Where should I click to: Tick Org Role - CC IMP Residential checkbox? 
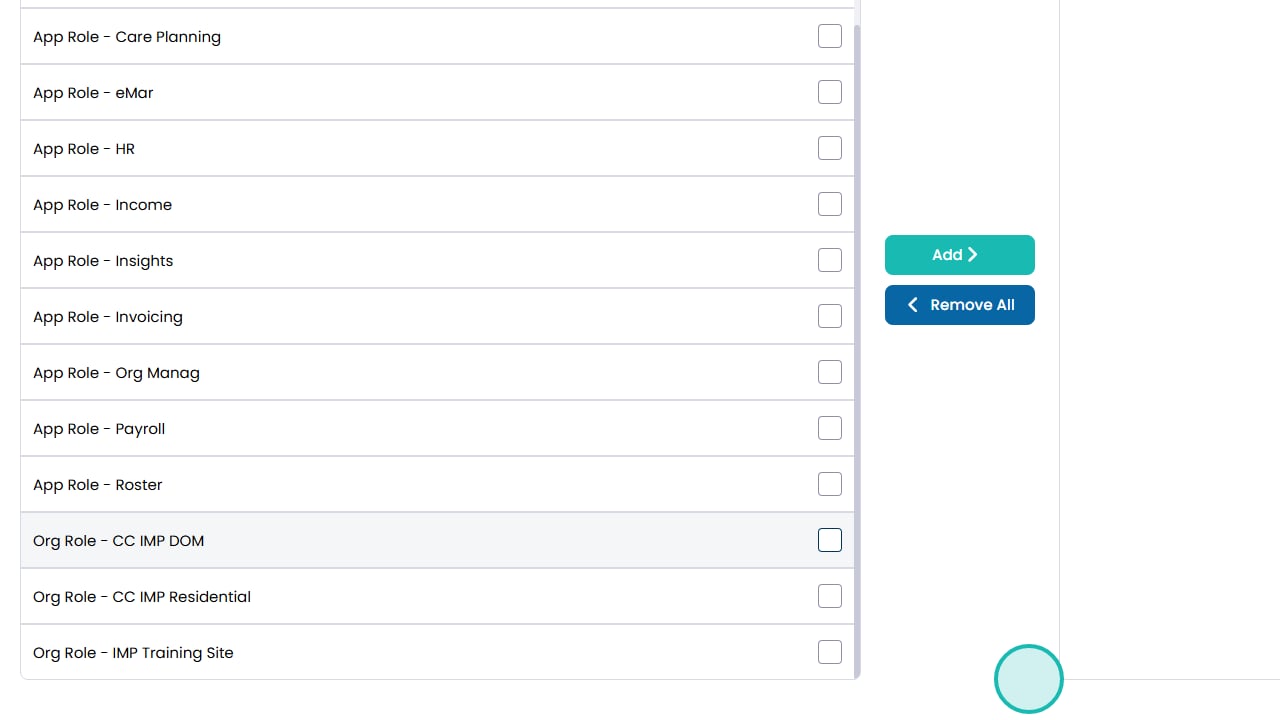pos(830,596)
